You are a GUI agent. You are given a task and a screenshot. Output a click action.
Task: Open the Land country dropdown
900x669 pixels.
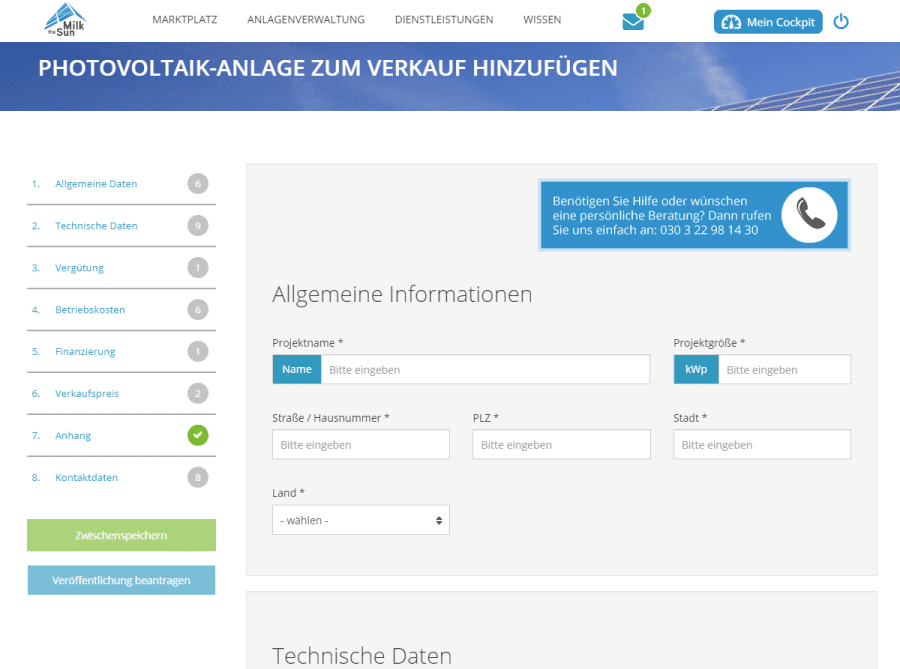(360, 520)
